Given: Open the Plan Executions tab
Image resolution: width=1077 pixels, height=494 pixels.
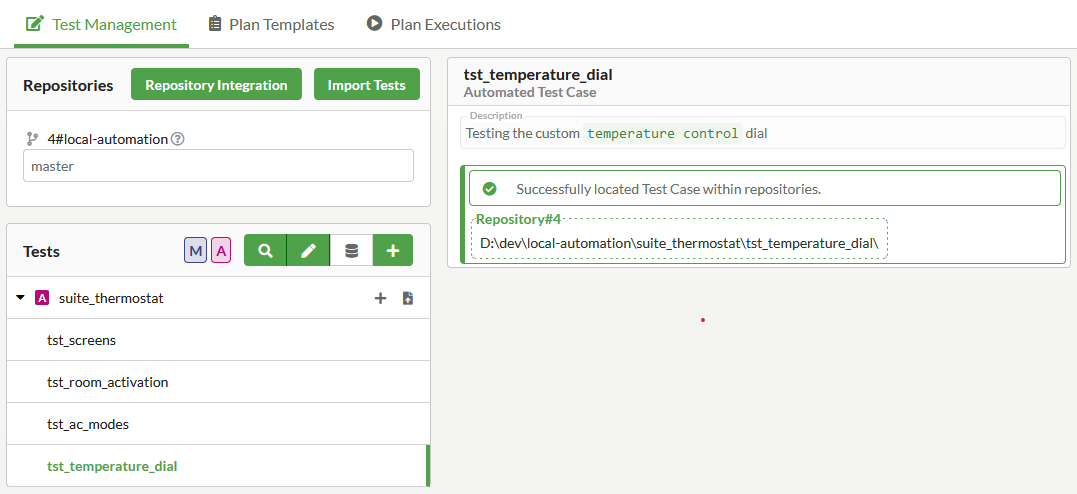Looking at the screenshot, I should [x=433, y=24].
